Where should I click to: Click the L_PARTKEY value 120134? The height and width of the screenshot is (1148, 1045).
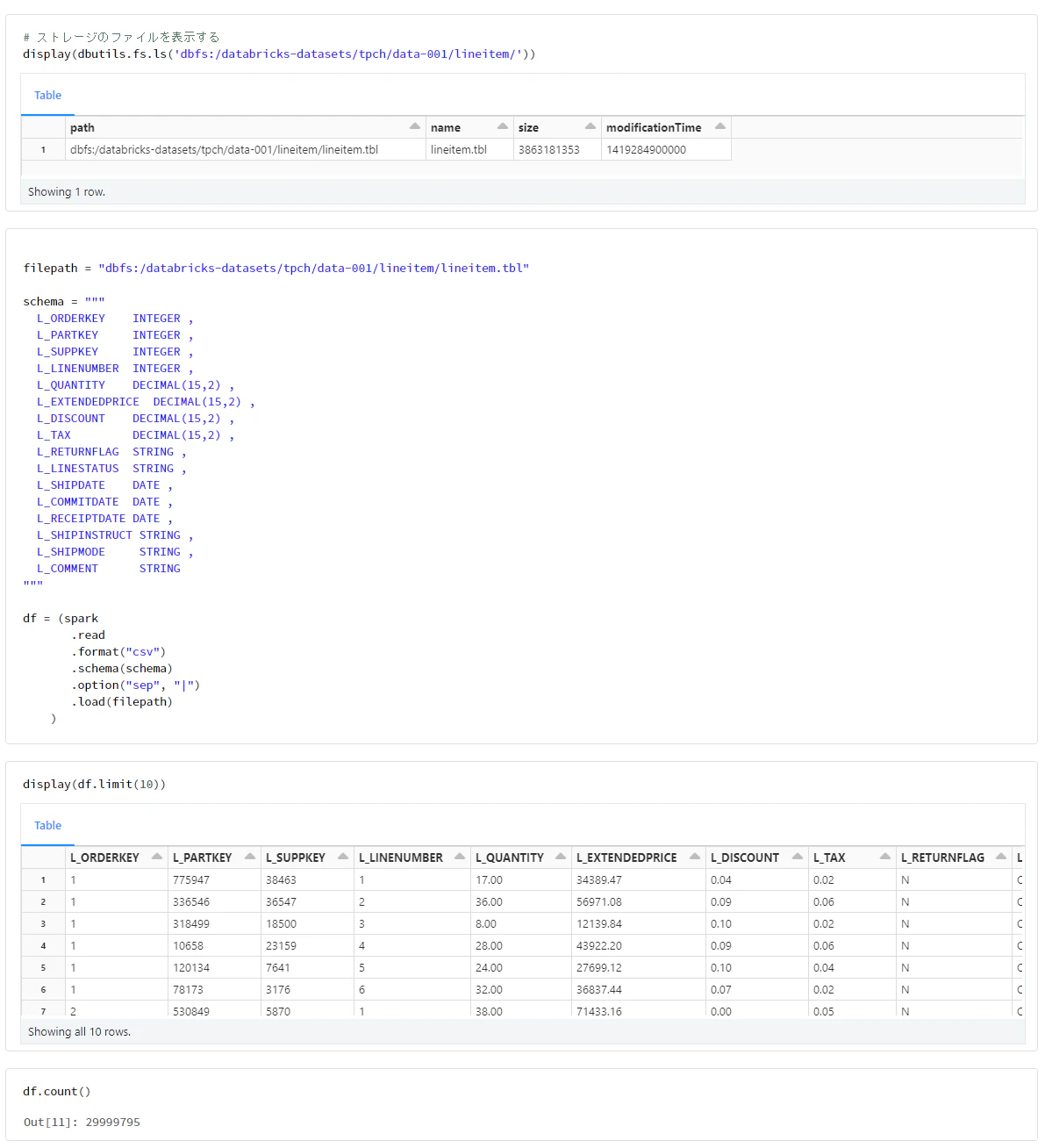(x=191, y=968)
